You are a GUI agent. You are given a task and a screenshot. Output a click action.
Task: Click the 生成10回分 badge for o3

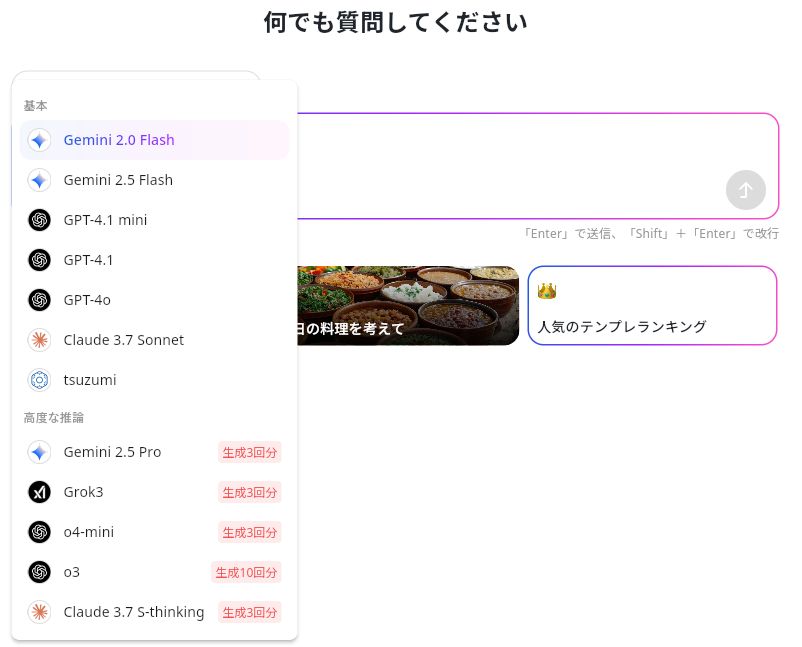click(246, 572)
